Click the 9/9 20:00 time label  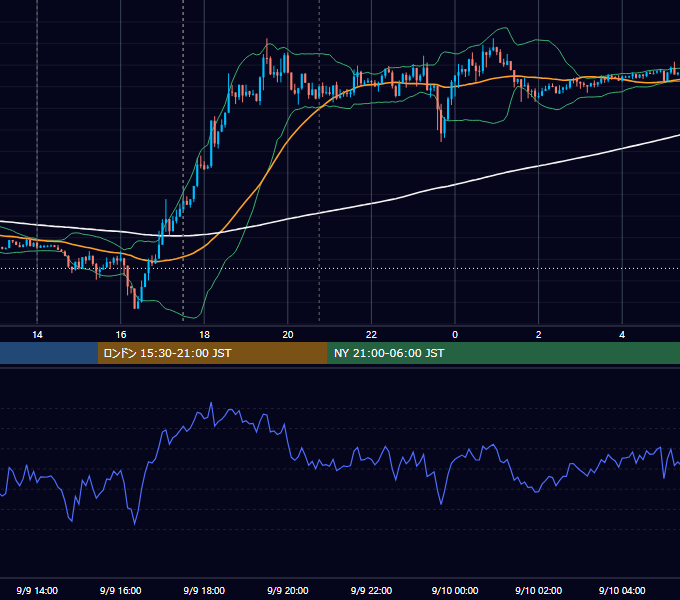[x=288, y=590]
